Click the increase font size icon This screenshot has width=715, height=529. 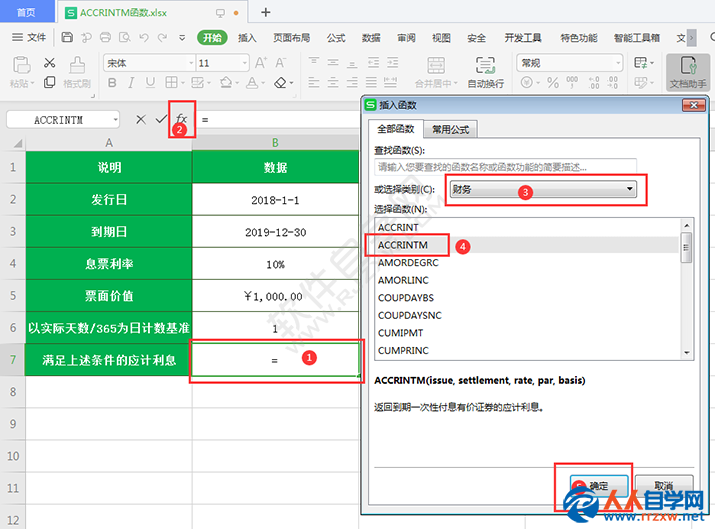[x=261, y=62]
